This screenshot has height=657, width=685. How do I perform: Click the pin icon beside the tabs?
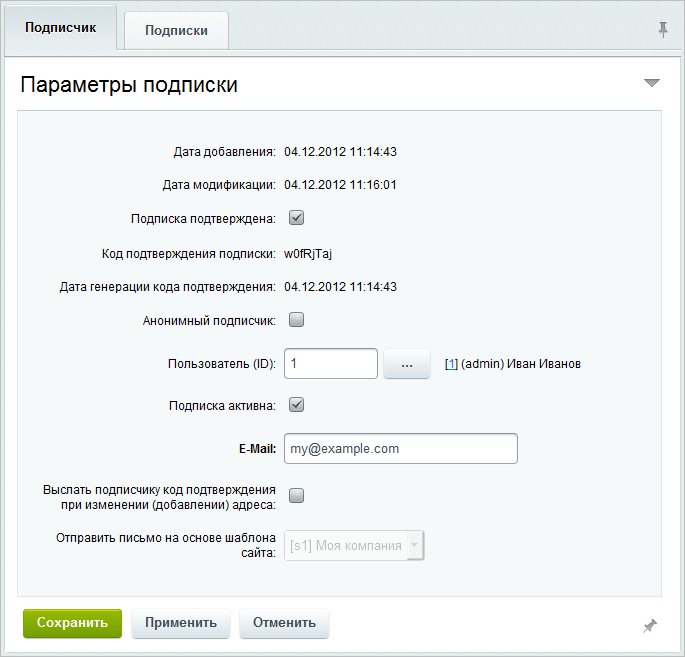click(662, 30)
